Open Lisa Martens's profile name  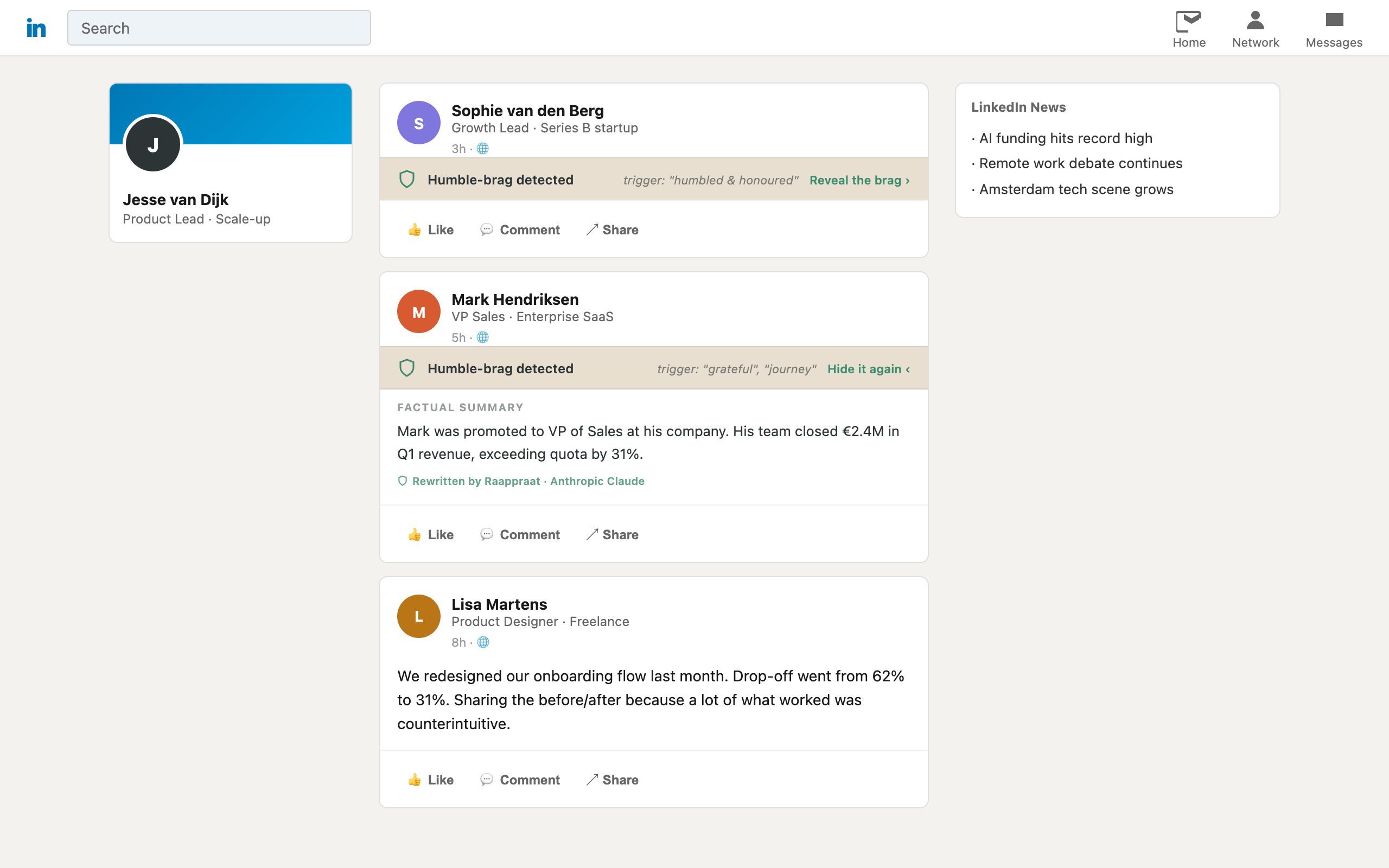[499, 604]
